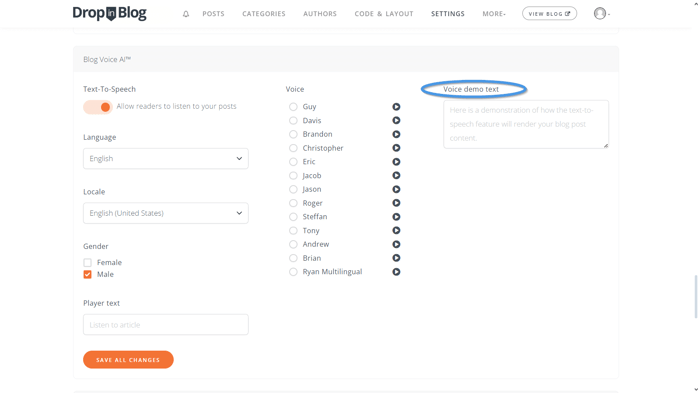Go to the Categories tab

264,14
